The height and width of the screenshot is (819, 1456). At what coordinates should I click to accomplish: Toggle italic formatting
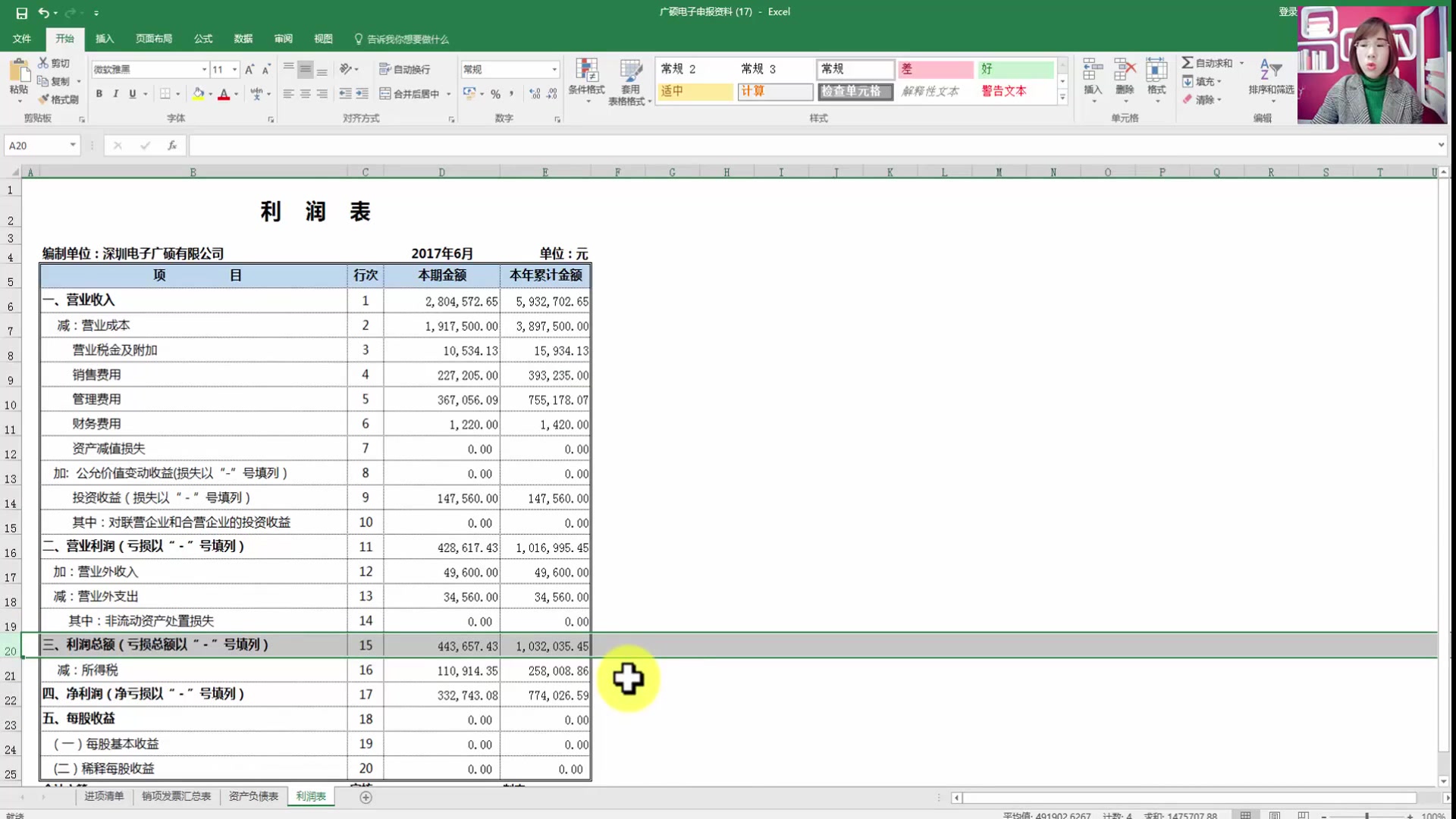(x=115, y=94)
